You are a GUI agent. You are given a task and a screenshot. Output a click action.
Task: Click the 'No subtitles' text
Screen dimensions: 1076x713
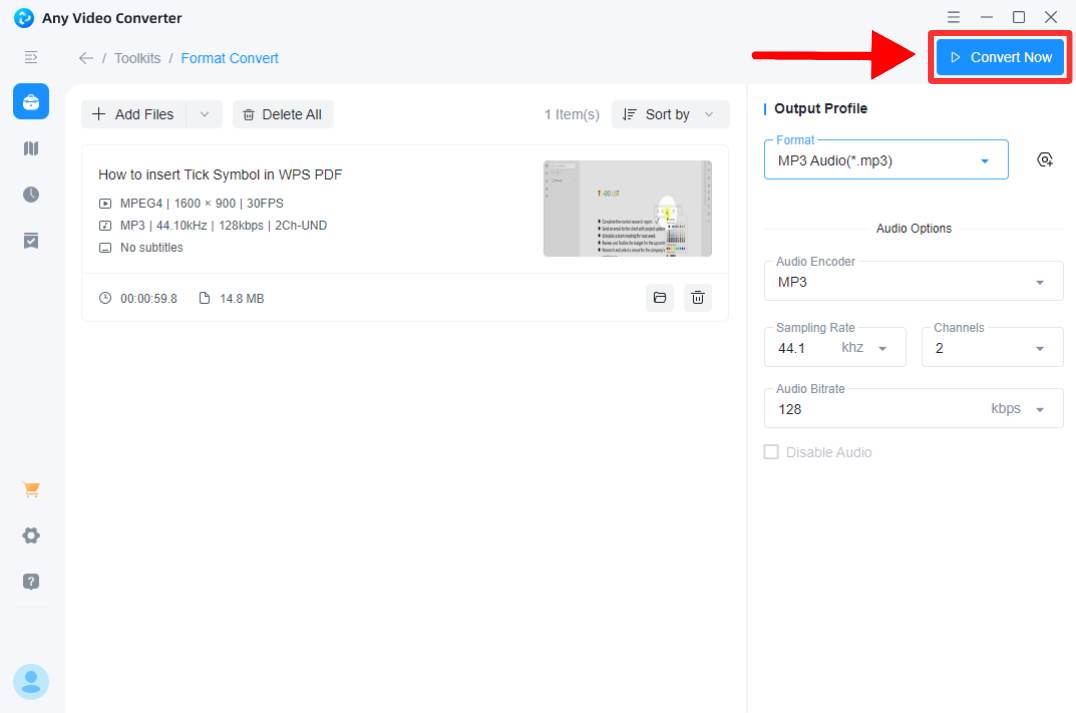coord(151,248)
